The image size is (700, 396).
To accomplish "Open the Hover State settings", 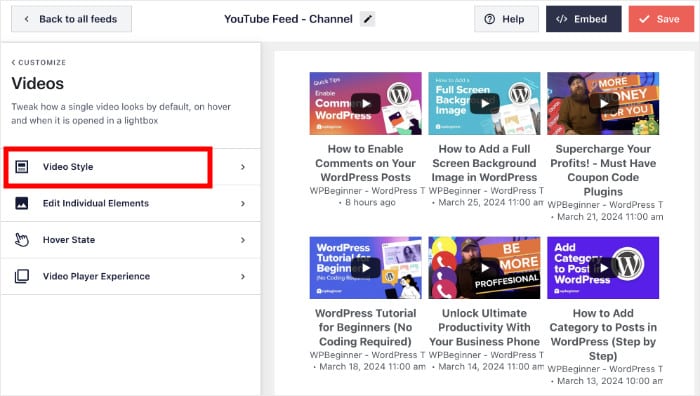I will coord(131,240).
